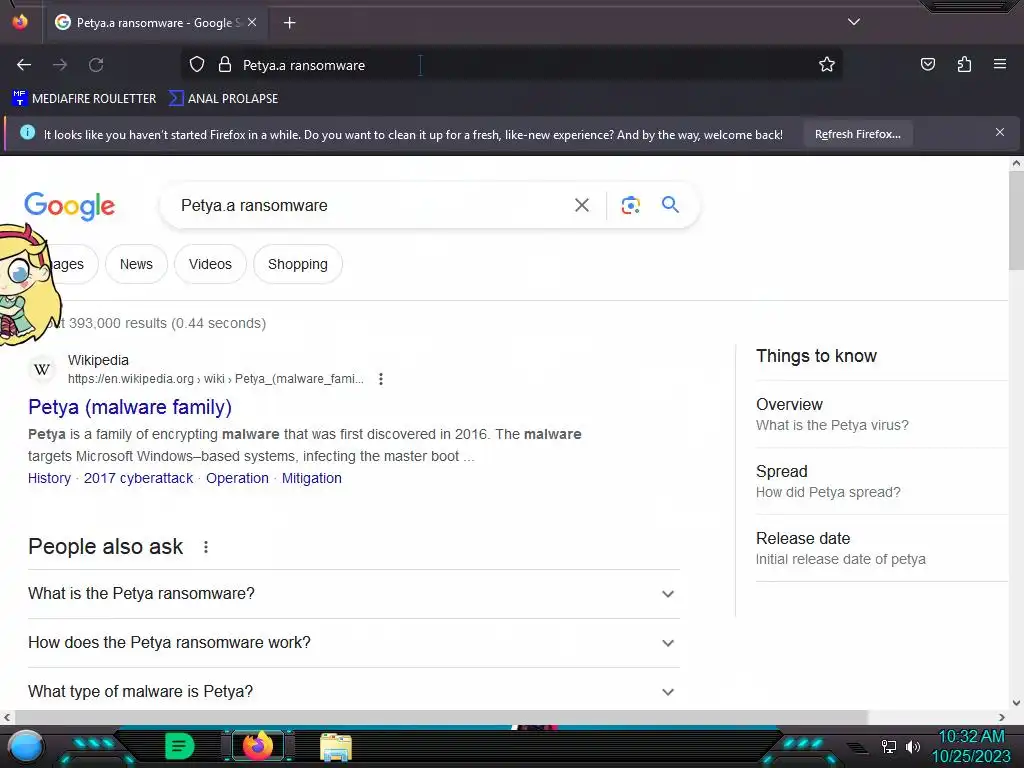The height and width of the screenshot is (768, 1024).
Task: Dismiss the Firefox refresh notification bar
Action: click(x=999, y=133)
